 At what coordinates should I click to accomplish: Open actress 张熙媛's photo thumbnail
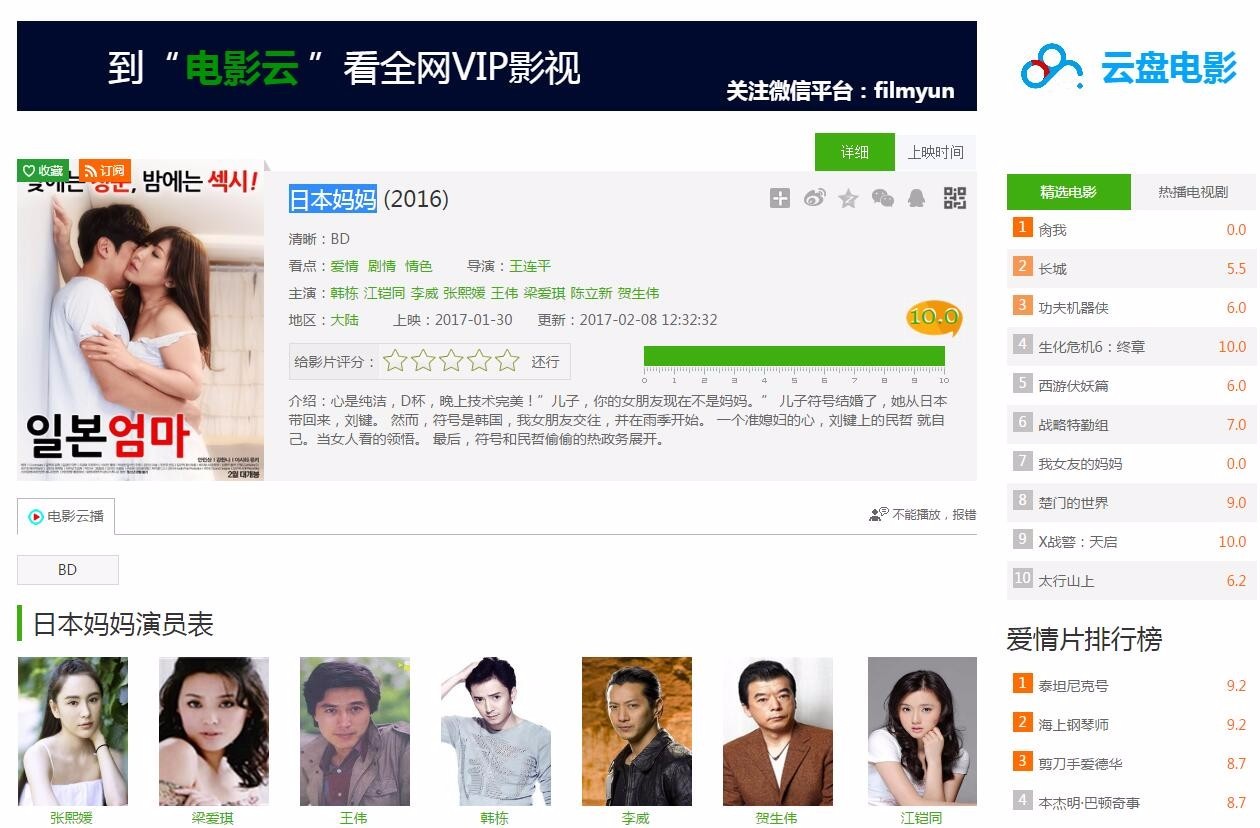73,731
